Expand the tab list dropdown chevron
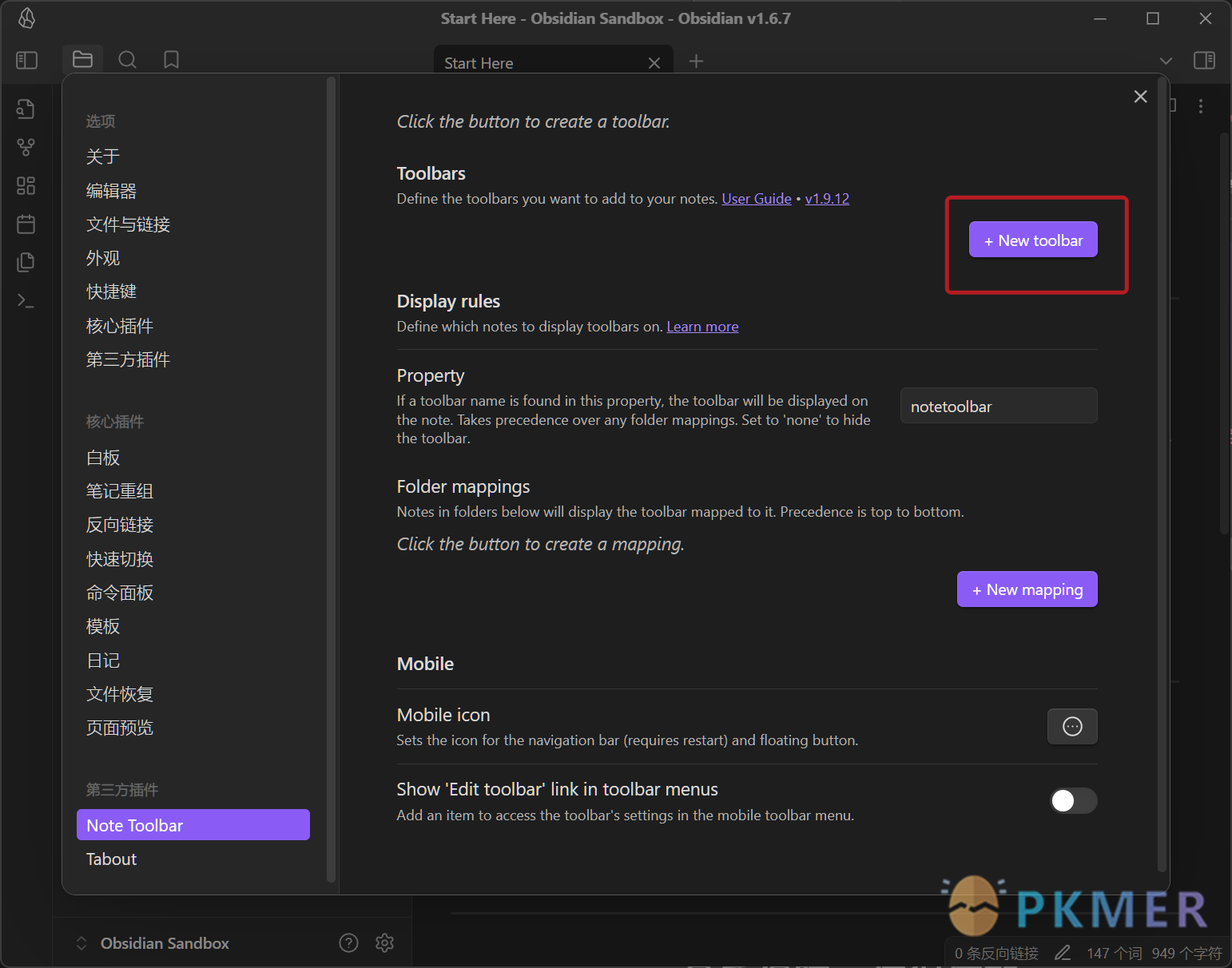This screenshot has width=1232, height=968. pos(1166,61)
